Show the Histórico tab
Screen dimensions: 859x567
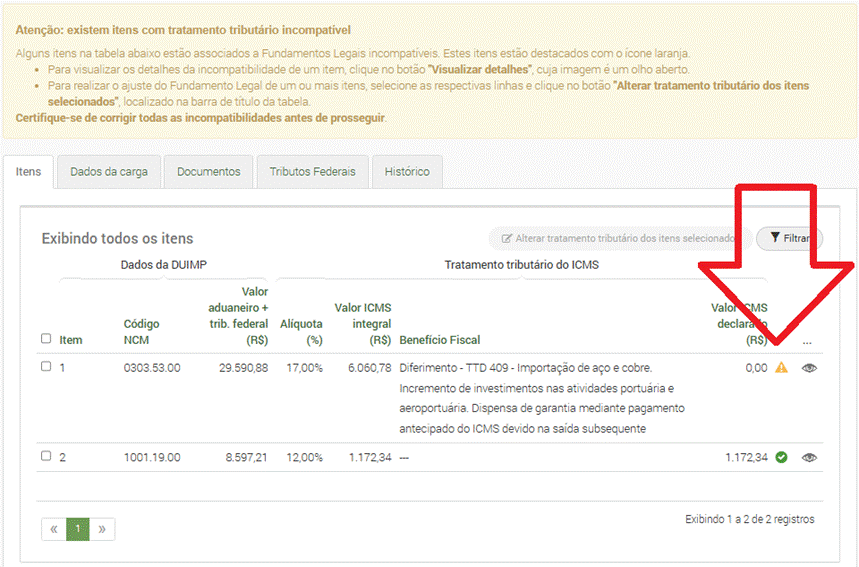click(407, 172)
